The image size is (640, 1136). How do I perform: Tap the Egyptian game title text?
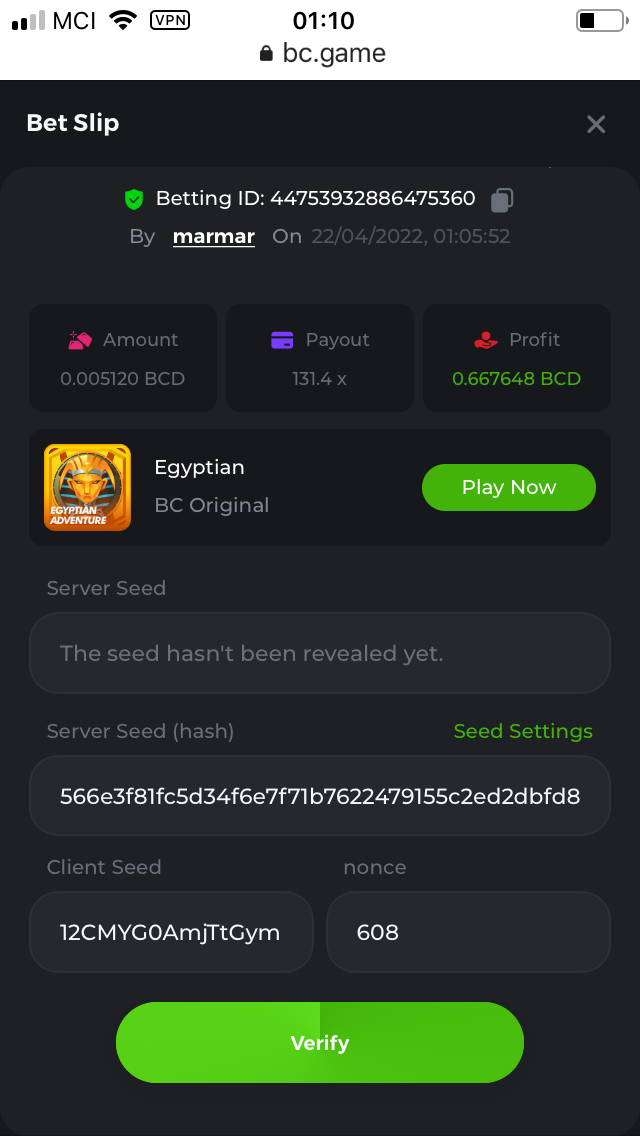(x=199, y=467)
